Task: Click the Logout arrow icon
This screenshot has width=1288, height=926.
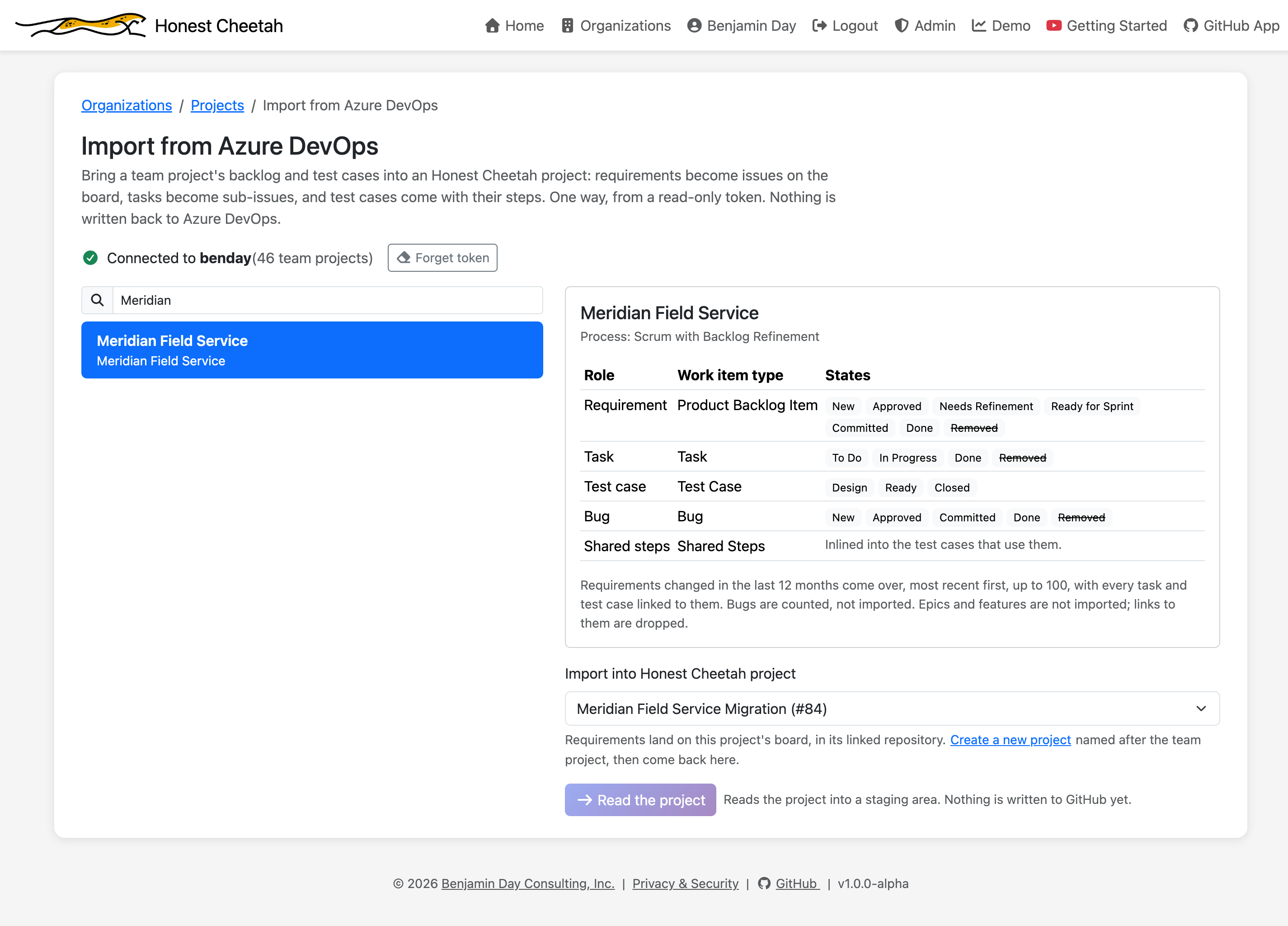Action: coord(819,26)
